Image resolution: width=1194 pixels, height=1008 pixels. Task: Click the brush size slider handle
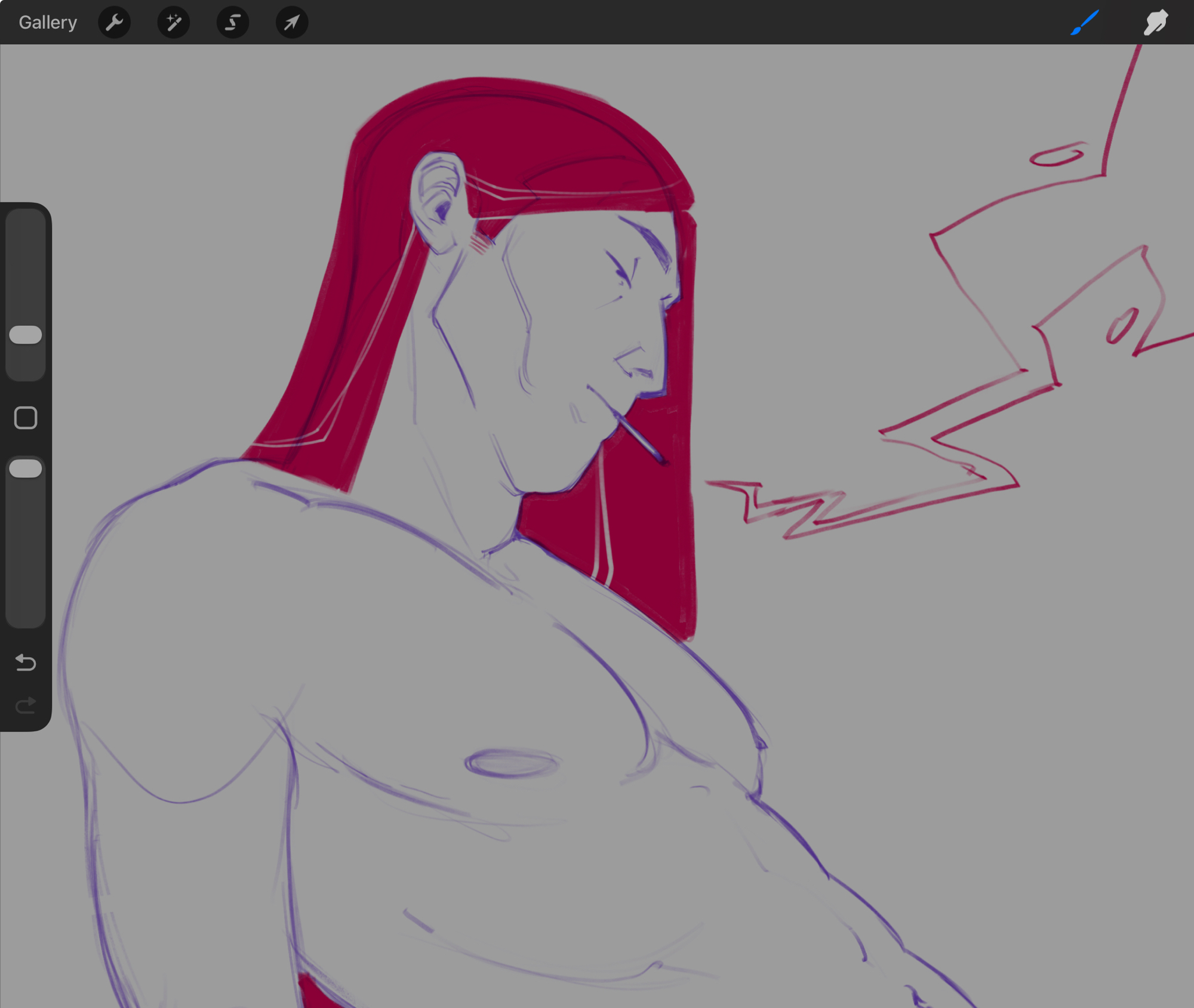pyautogui.click(x=26, y=335)
